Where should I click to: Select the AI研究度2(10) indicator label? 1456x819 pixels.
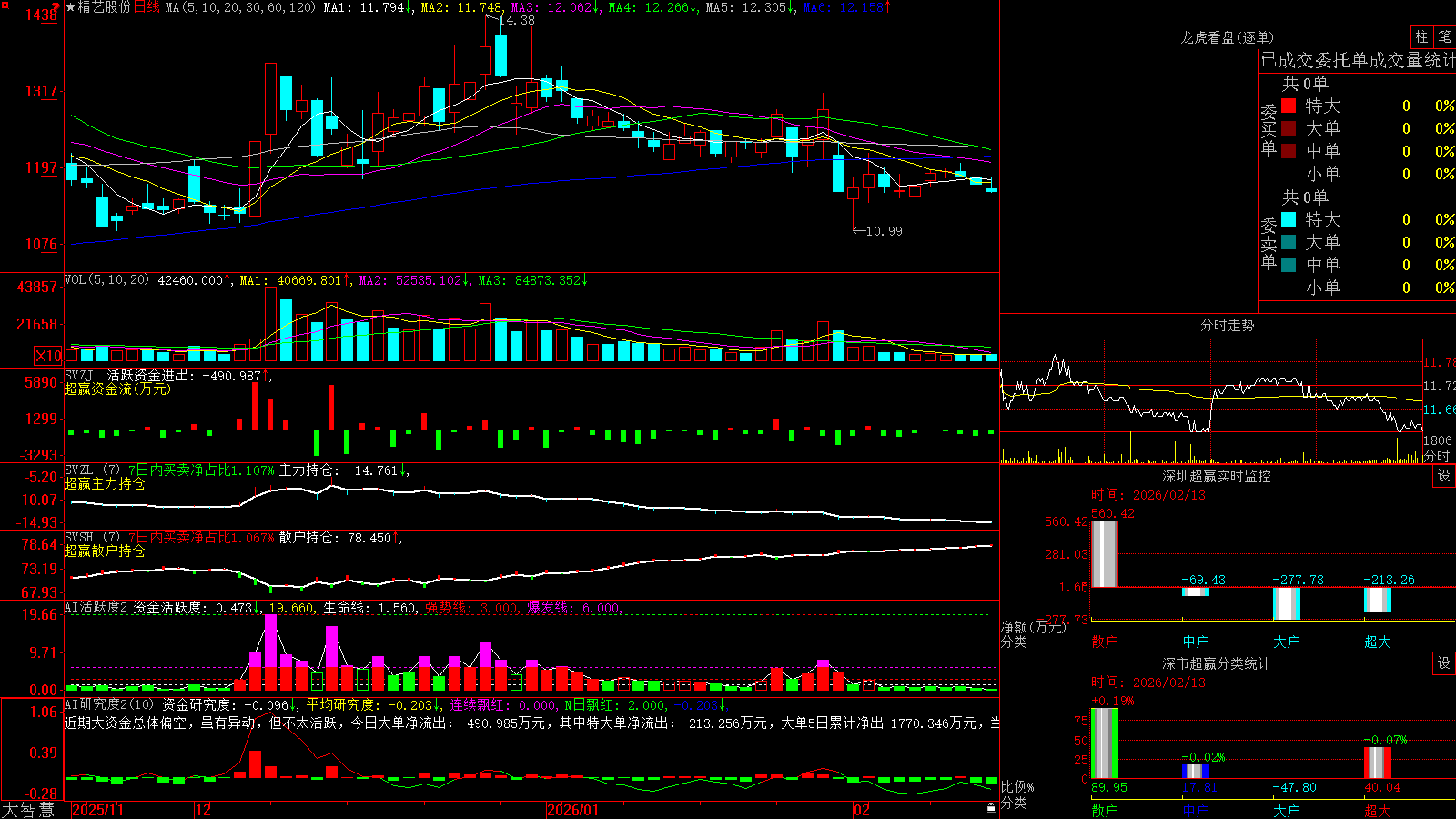pos(110,704)
